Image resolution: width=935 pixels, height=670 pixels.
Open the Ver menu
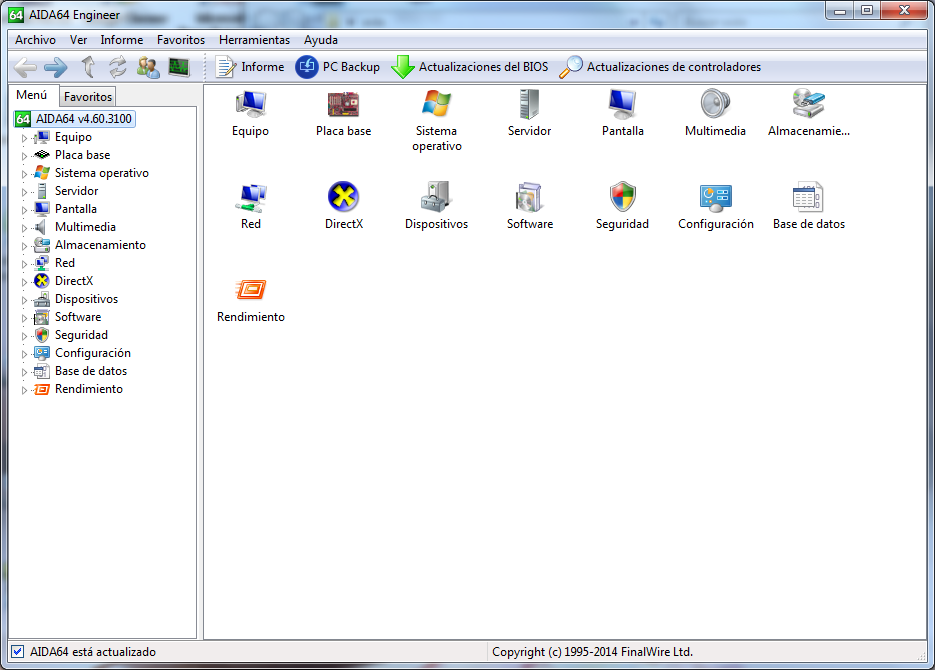(78, 40)
